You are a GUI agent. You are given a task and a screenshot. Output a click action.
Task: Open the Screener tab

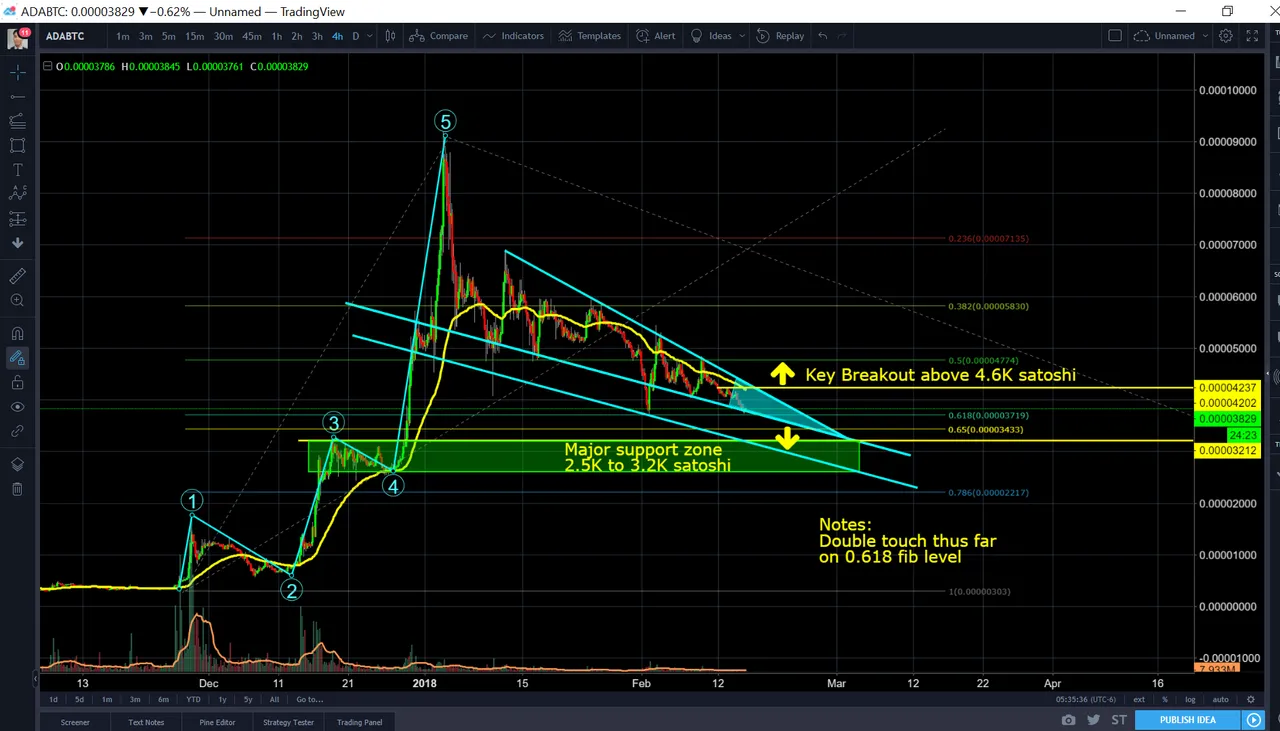75,722
